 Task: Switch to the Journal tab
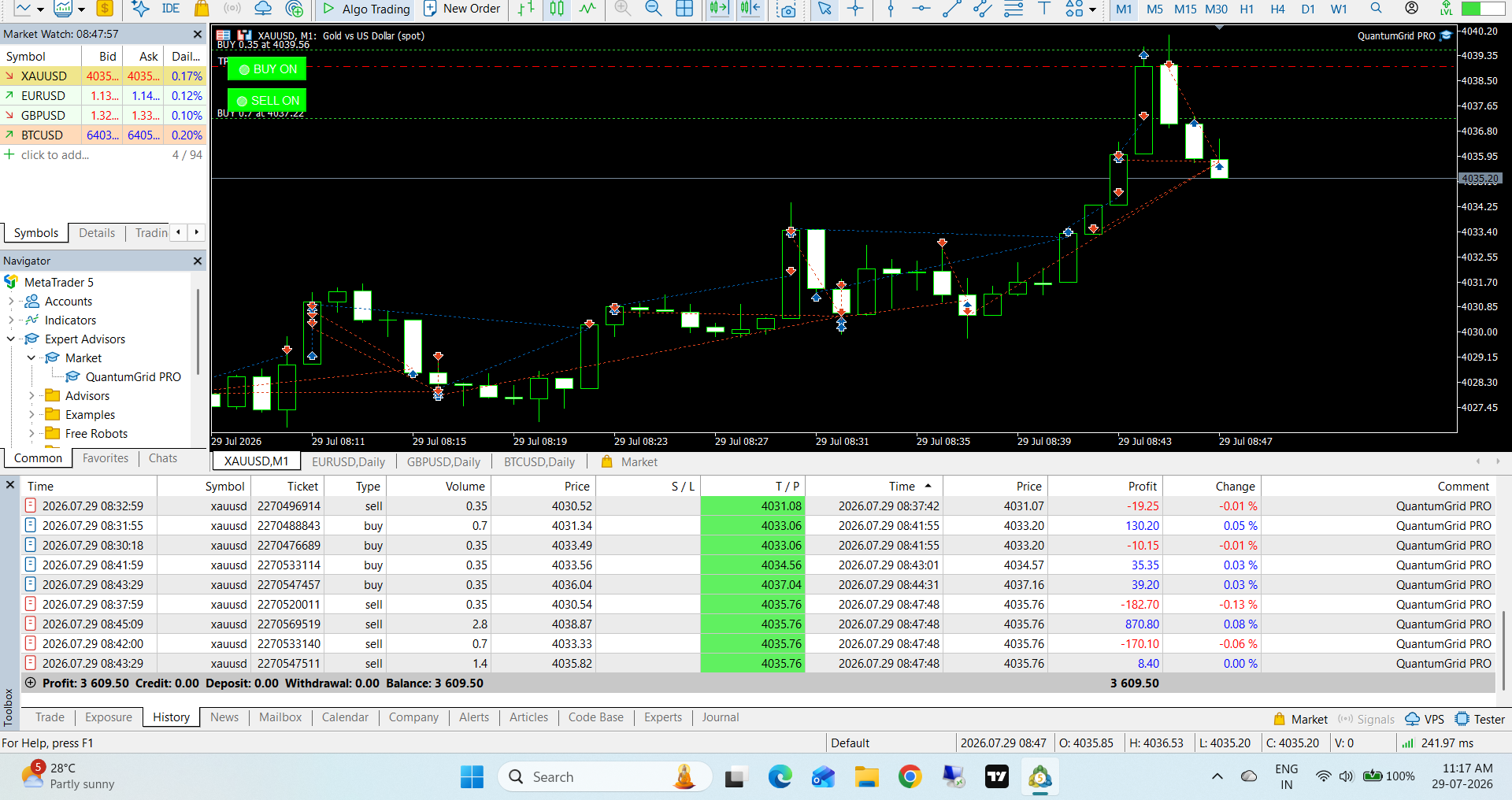tap(721, 717)
